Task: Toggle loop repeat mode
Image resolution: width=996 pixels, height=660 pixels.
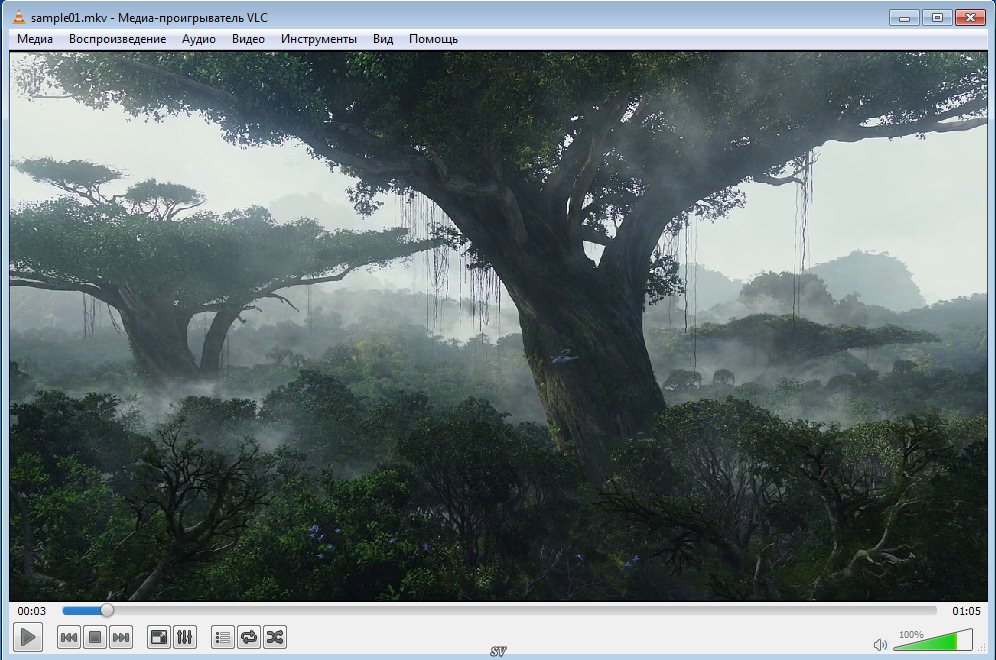Action: (x=249, y=637)
